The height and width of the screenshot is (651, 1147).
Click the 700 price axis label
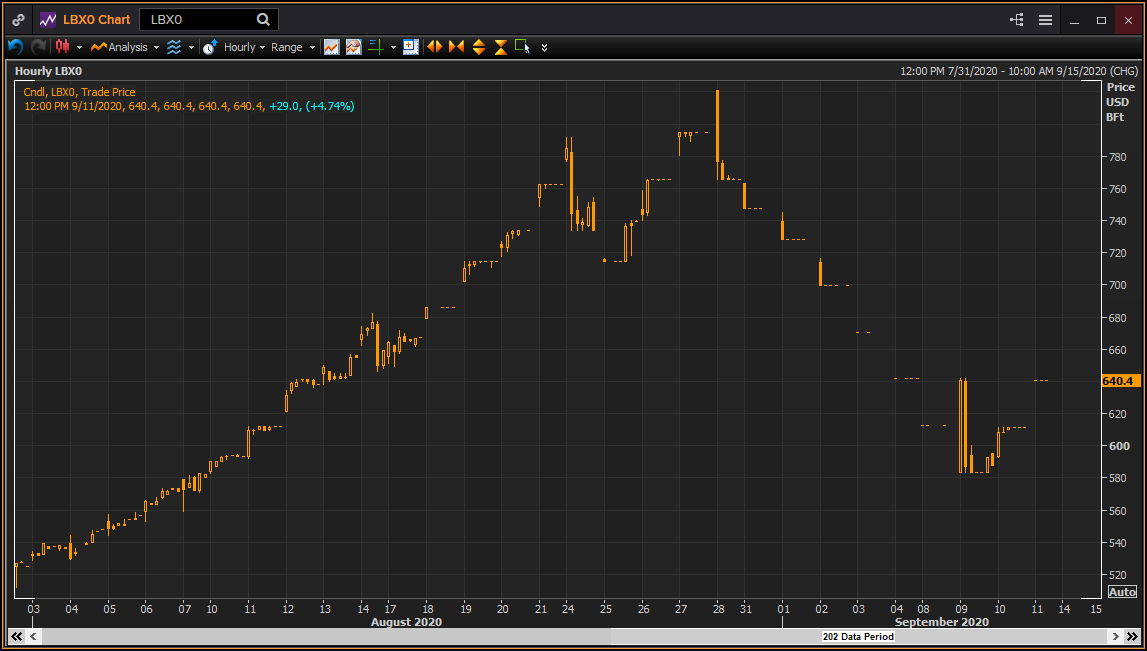pos(1117,285)
